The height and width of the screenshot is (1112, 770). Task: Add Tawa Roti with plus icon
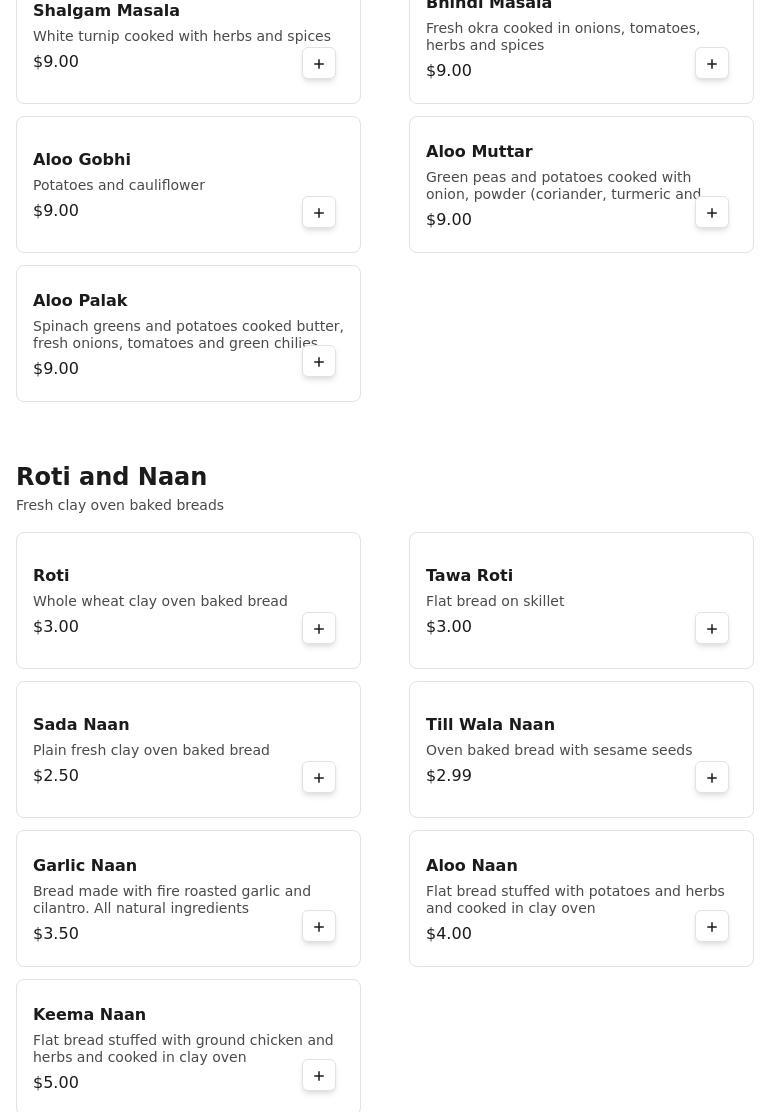(712, 629)
